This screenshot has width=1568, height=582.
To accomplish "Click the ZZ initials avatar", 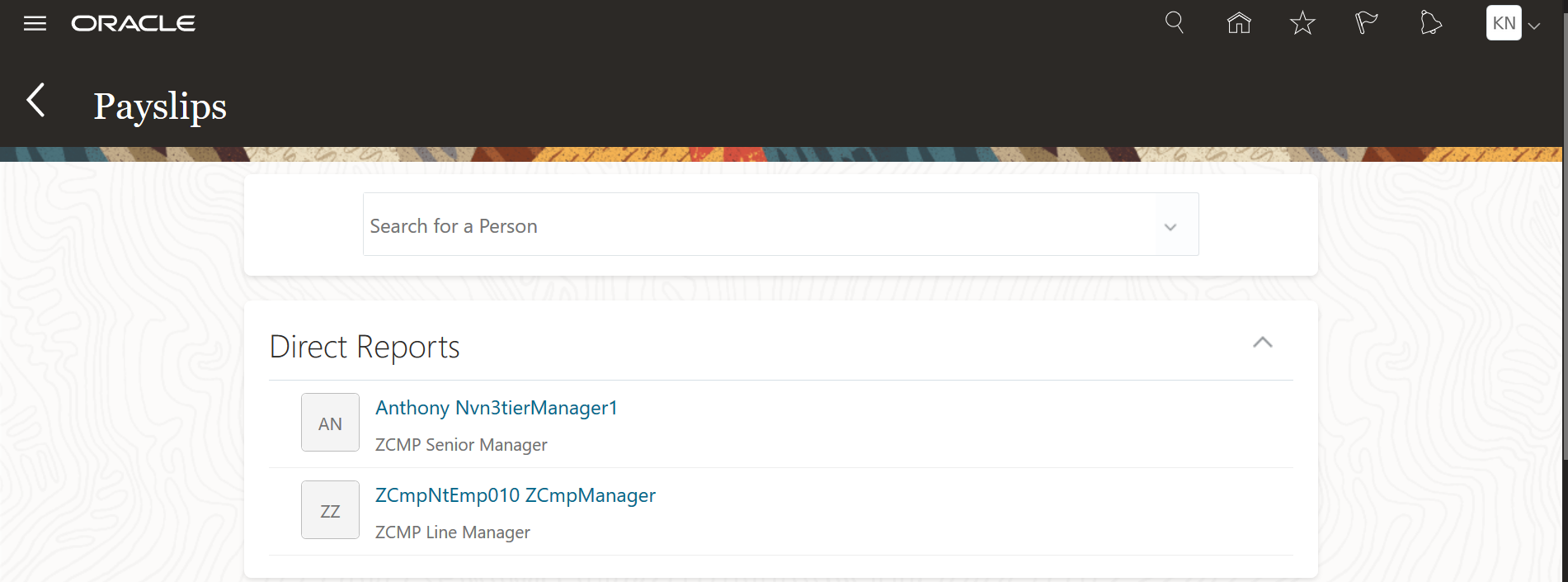I will 330,510.
